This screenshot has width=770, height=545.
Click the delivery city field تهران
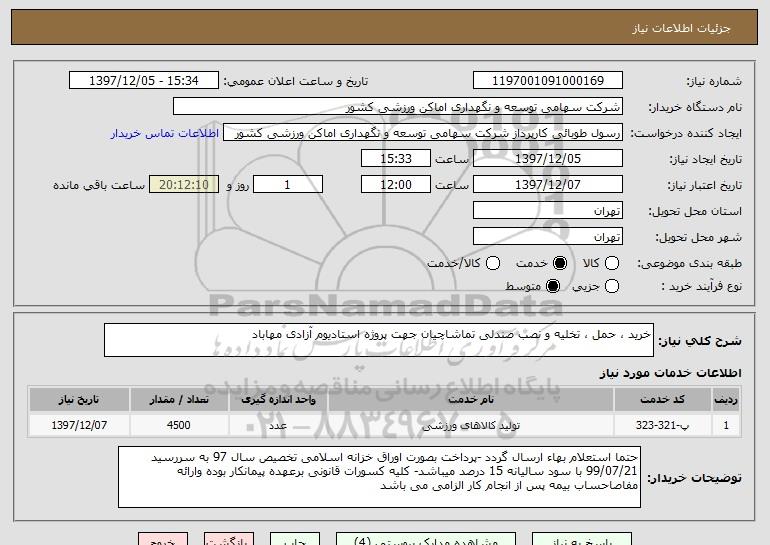point(548,237)
